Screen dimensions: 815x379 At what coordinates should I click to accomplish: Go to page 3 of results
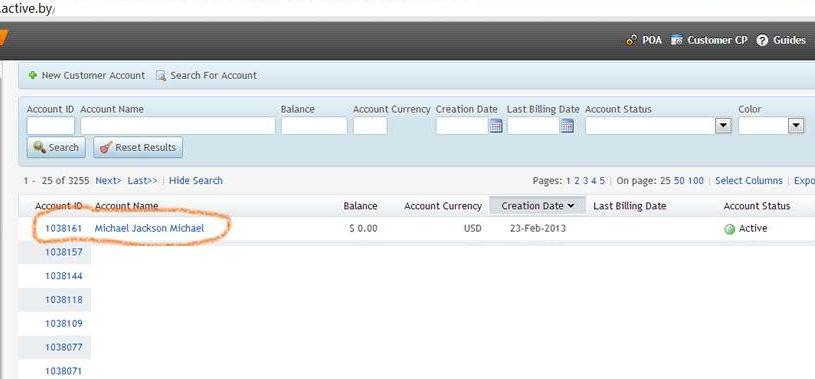(585, 181)
